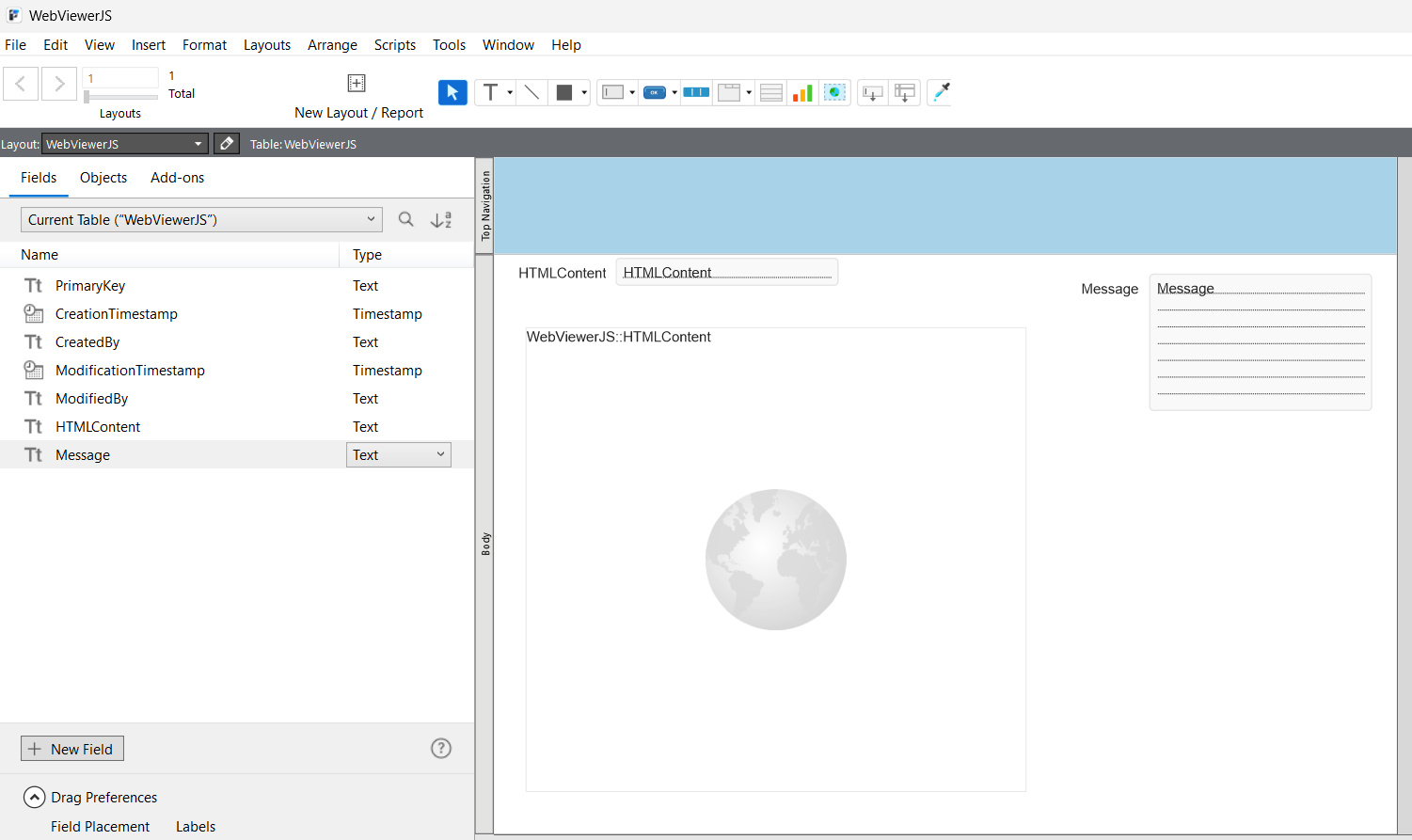This screenshot has width=1412, height=840.
Task: Switch to the Fields tab
Action: pyautogui.click(x=39, y=178)
